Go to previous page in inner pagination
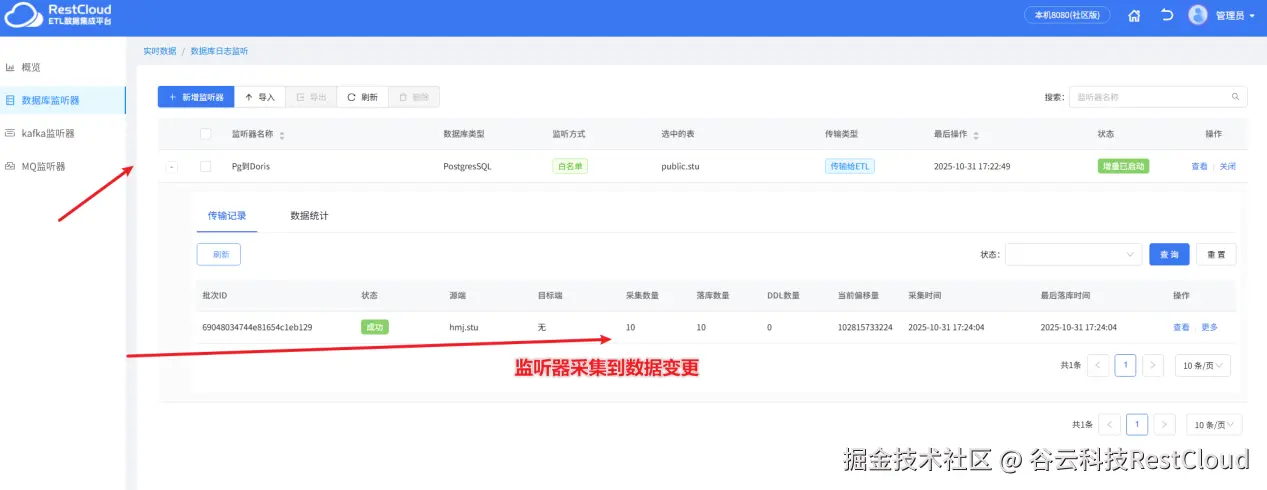The height and width of the screenshot is (490, 1267). (1098, 365)
